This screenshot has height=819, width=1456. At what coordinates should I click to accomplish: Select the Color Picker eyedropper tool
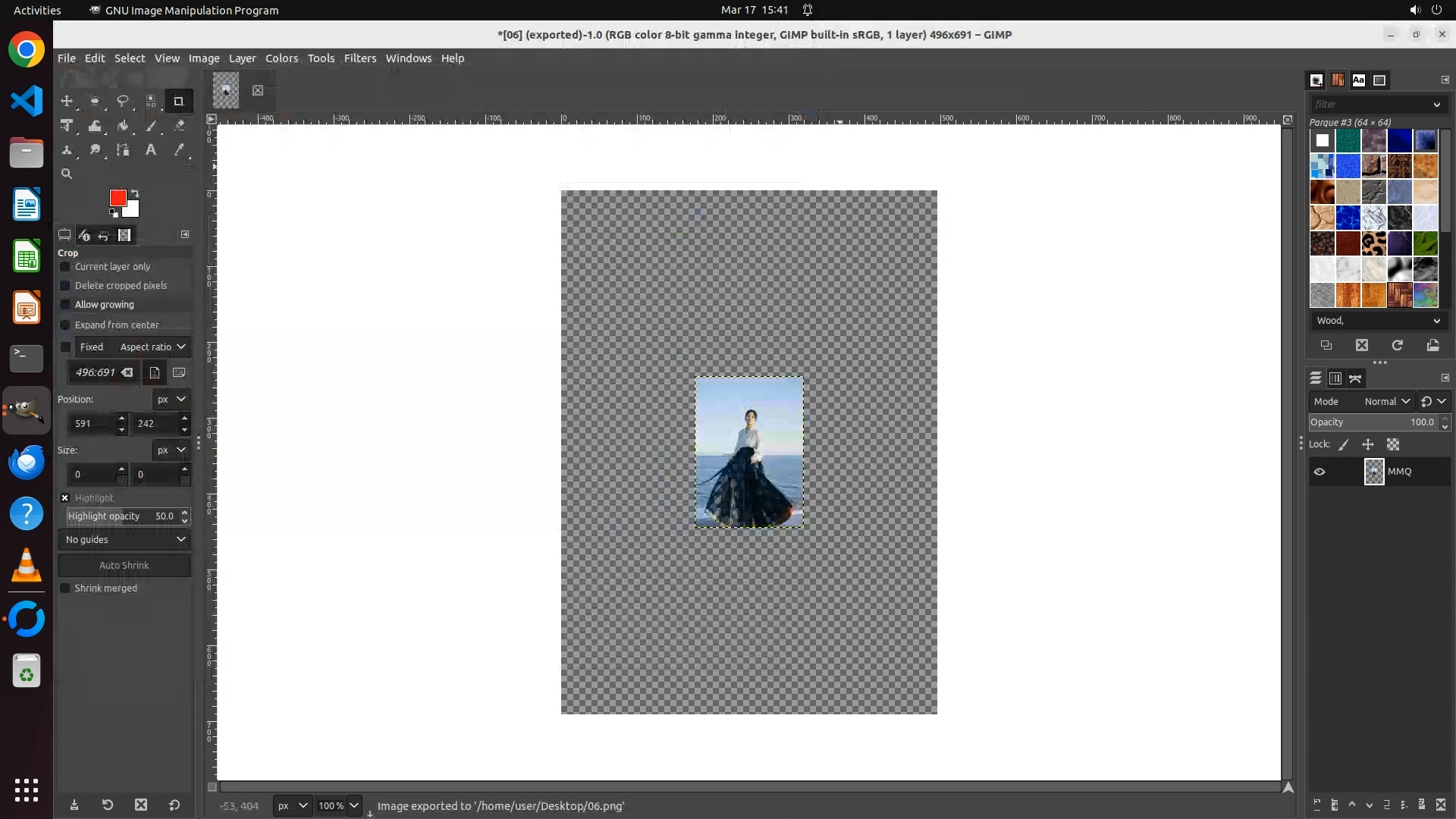[179, 150]
